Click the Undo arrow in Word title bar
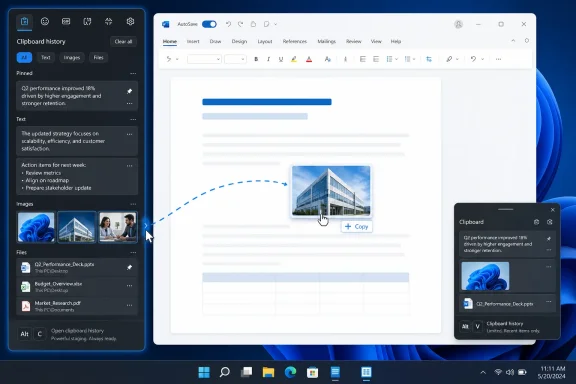This screenshot has width=576, height=384. 228,24
